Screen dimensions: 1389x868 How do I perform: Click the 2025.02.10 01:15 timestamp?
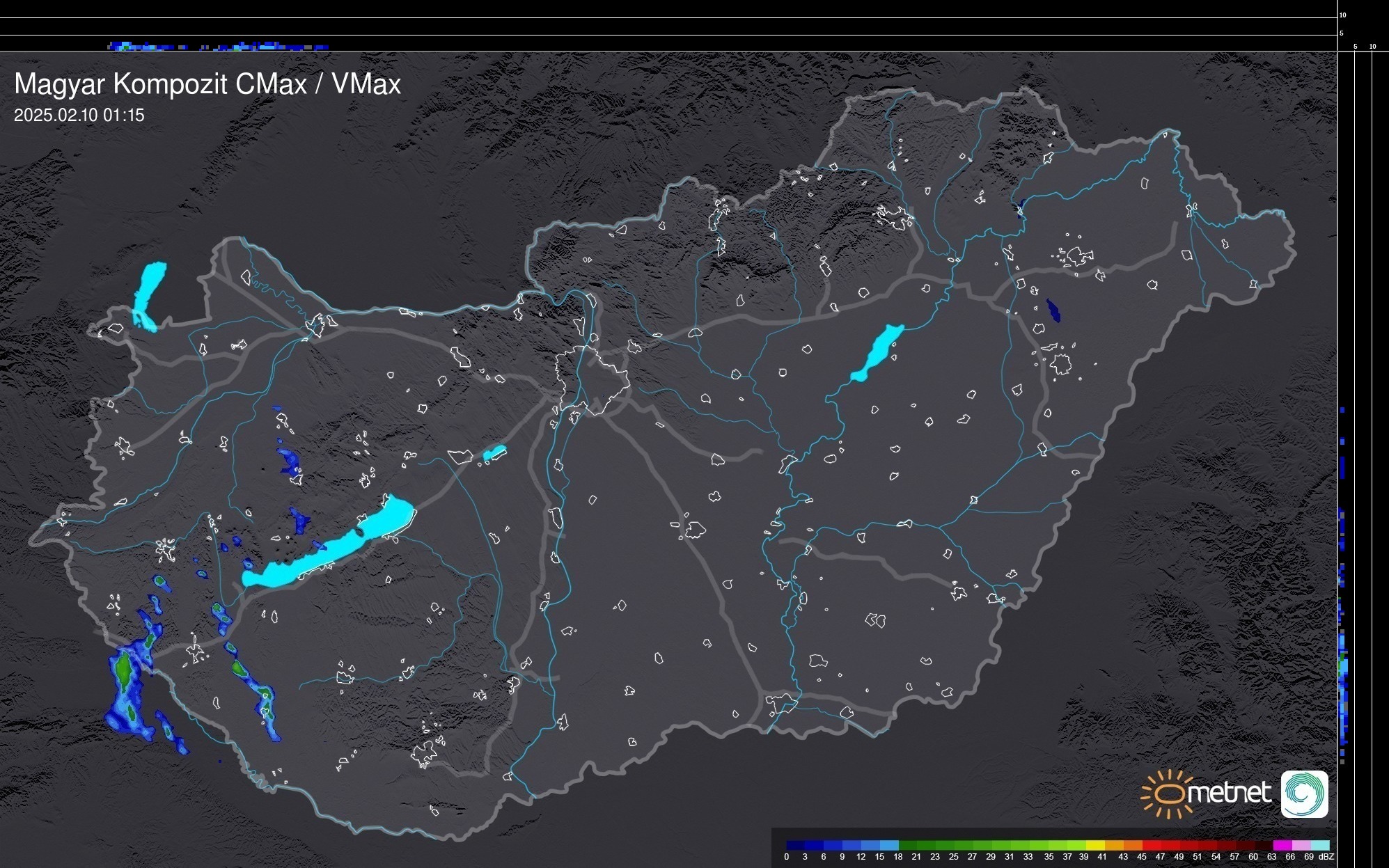(x=79, y=116)
